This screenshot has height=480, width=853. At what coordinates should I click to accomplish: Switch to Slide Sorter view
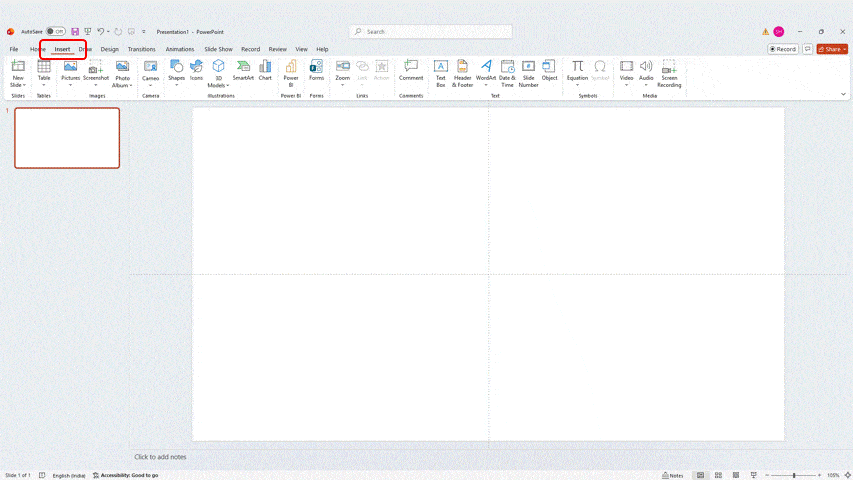718,475
